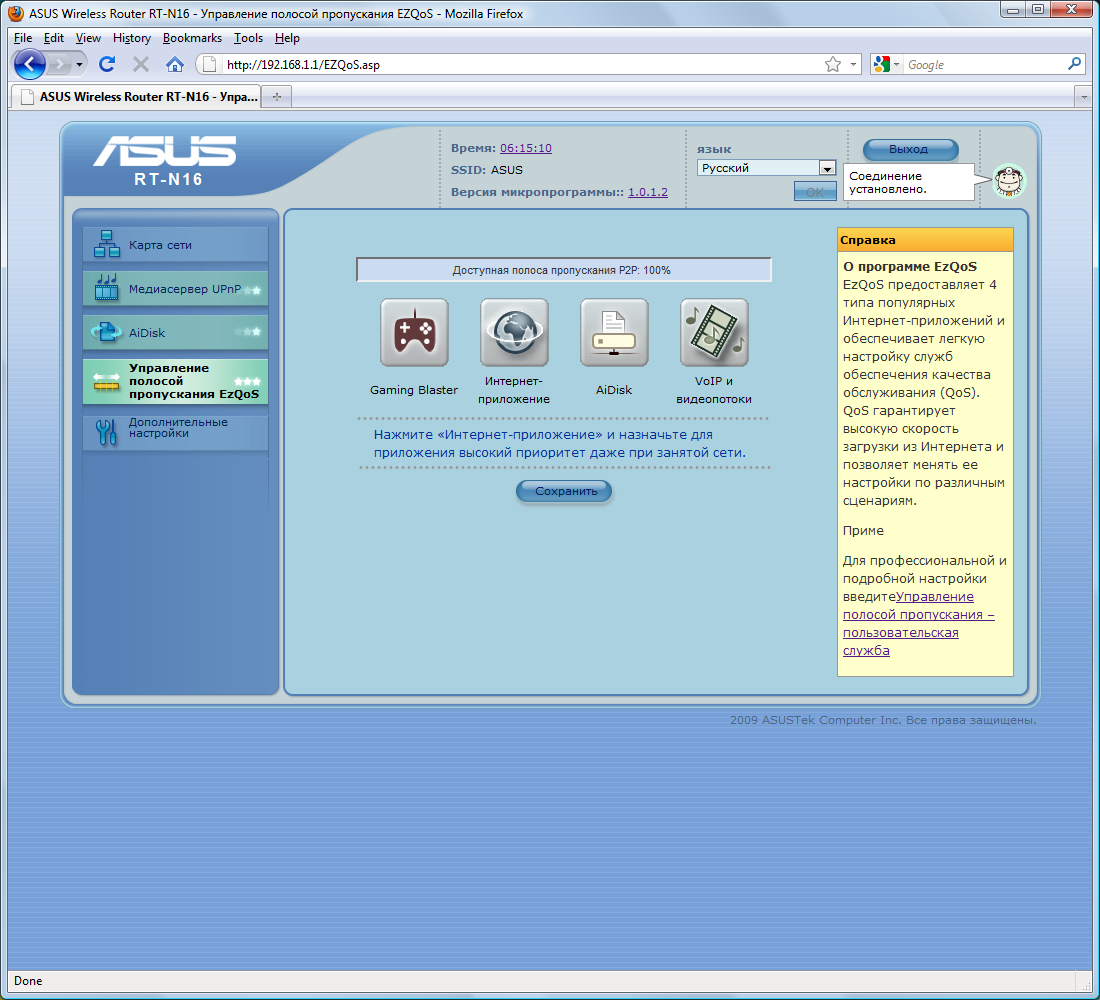Open the Bookmarks menu
Image resolution: width=1100 pixels, height=1000 pixels.
[192, 38]
